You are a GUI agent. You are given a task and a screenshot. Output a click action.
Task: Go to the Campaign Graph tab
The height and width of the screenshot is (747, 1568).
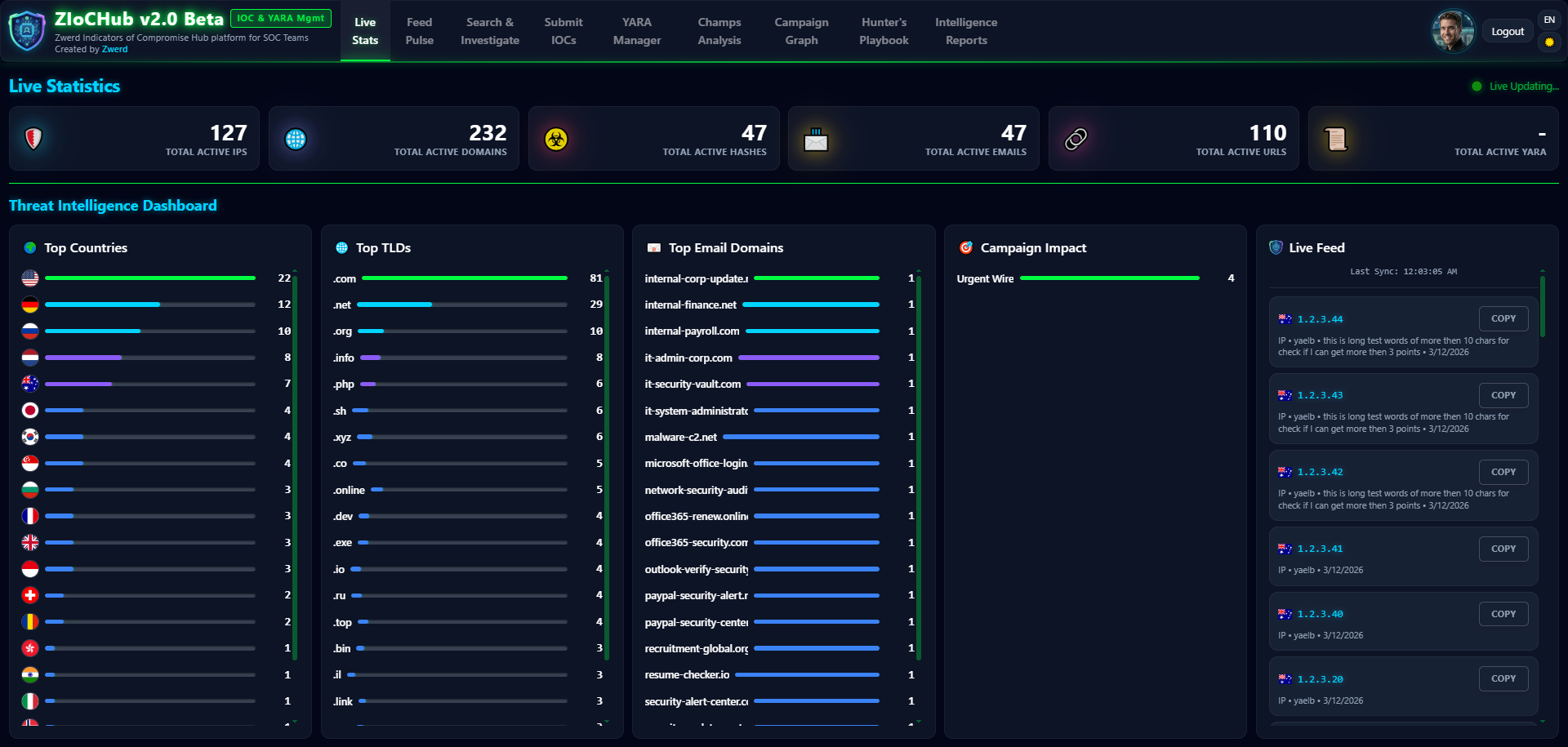click(x=801, y=31)
